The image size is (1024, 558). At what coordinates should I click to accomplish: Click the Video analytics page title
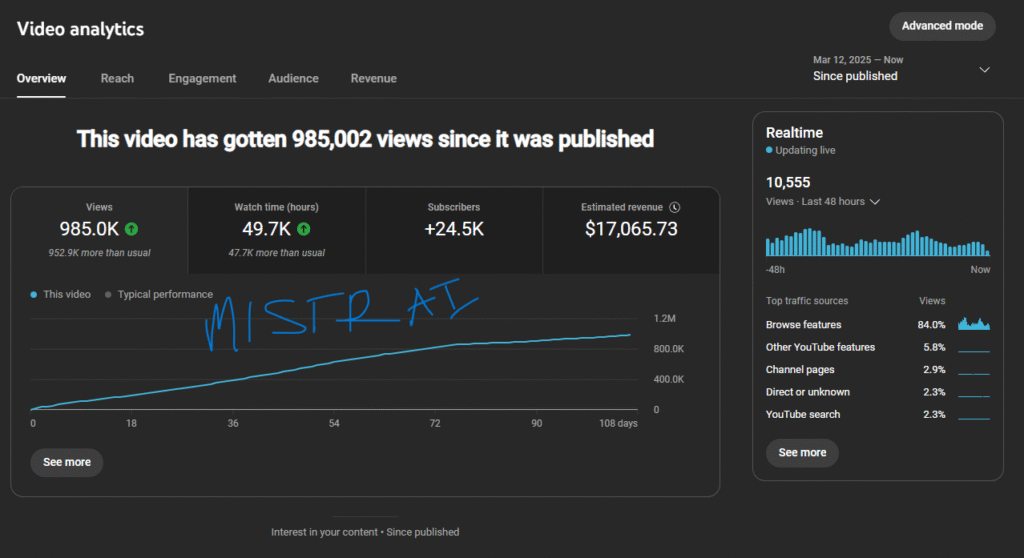pyautogui.click(x=80, y=29)
